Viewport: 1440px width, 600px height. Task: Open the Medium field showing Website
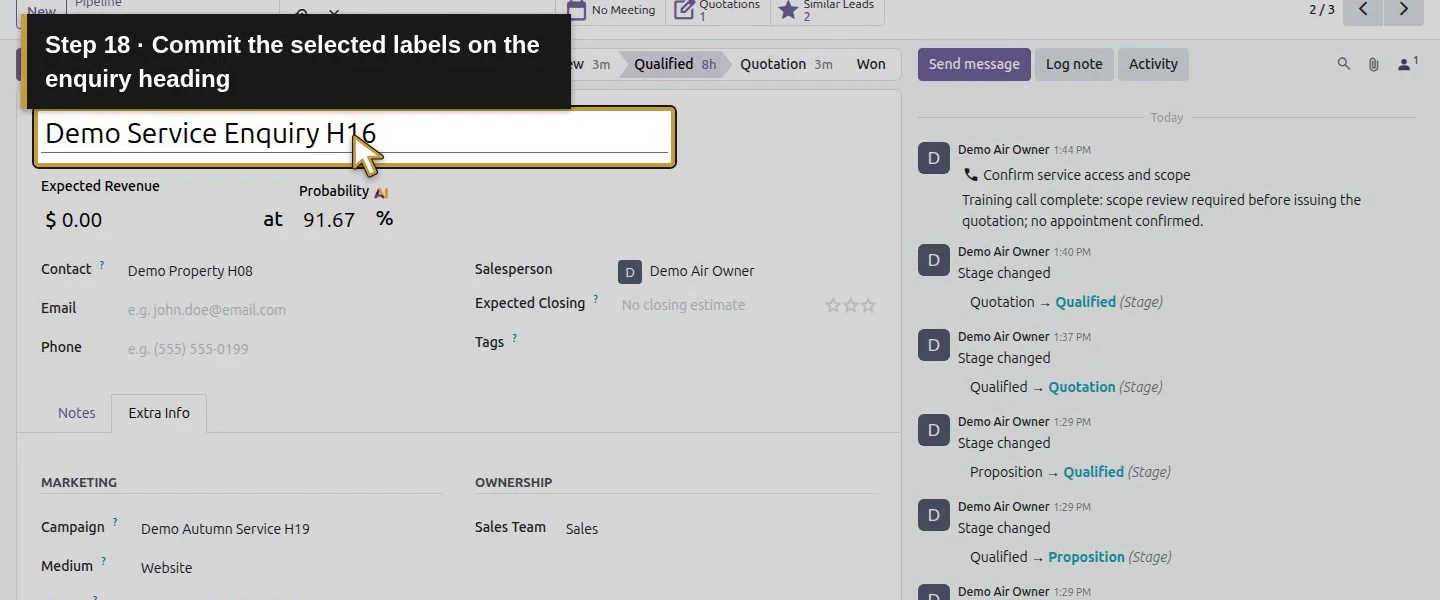pos(290,568)
